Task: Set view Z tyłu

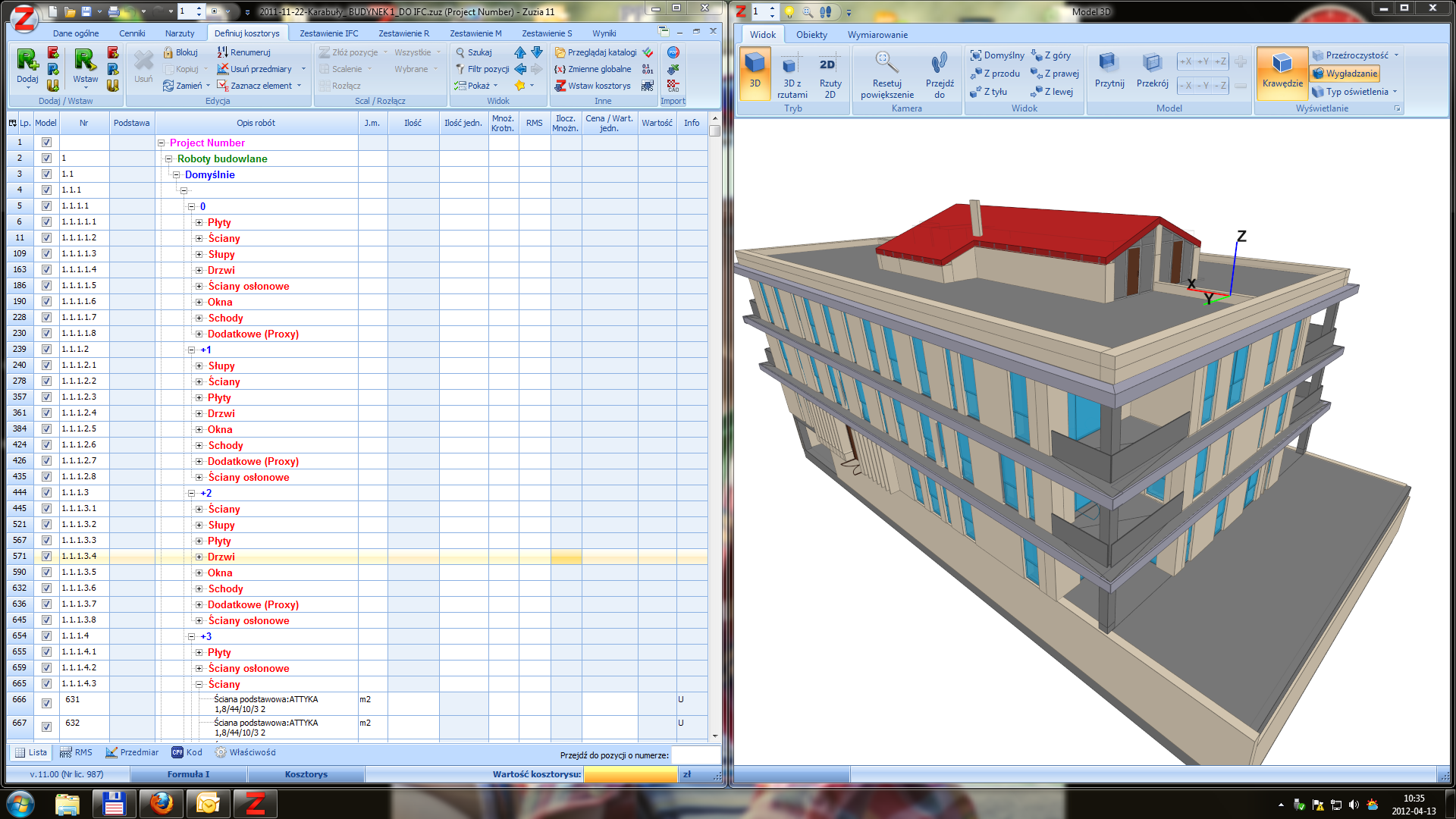Action: click(989, 92)
